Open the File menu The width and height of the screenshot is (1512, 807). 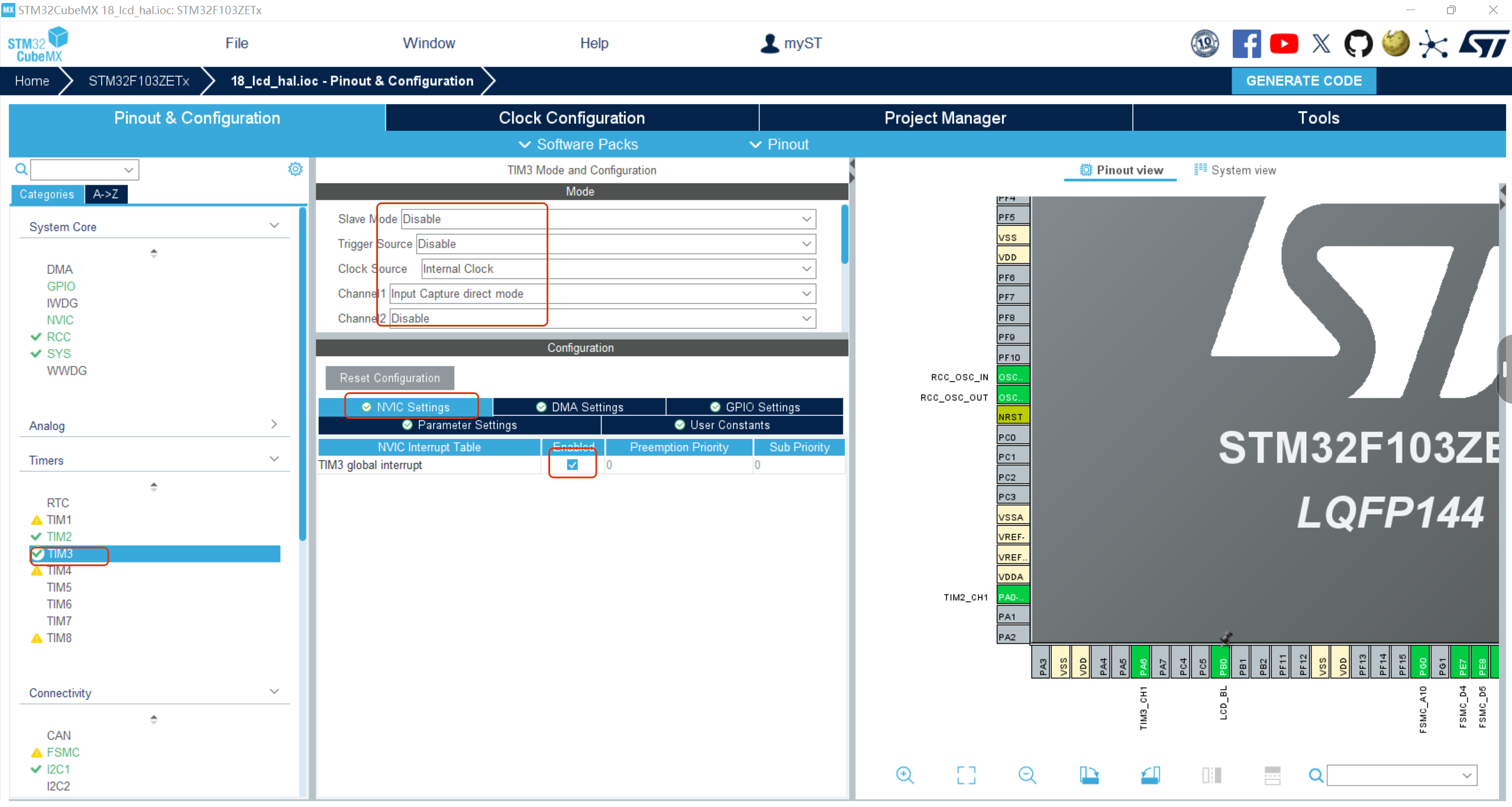pos(237,43)
